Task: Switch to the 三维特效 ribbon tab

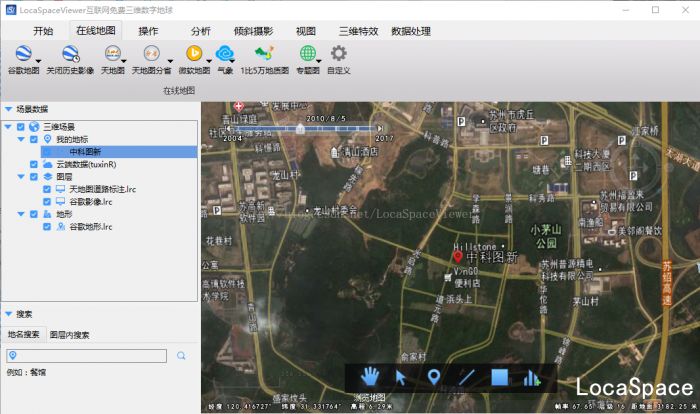Action: (358, 31)
